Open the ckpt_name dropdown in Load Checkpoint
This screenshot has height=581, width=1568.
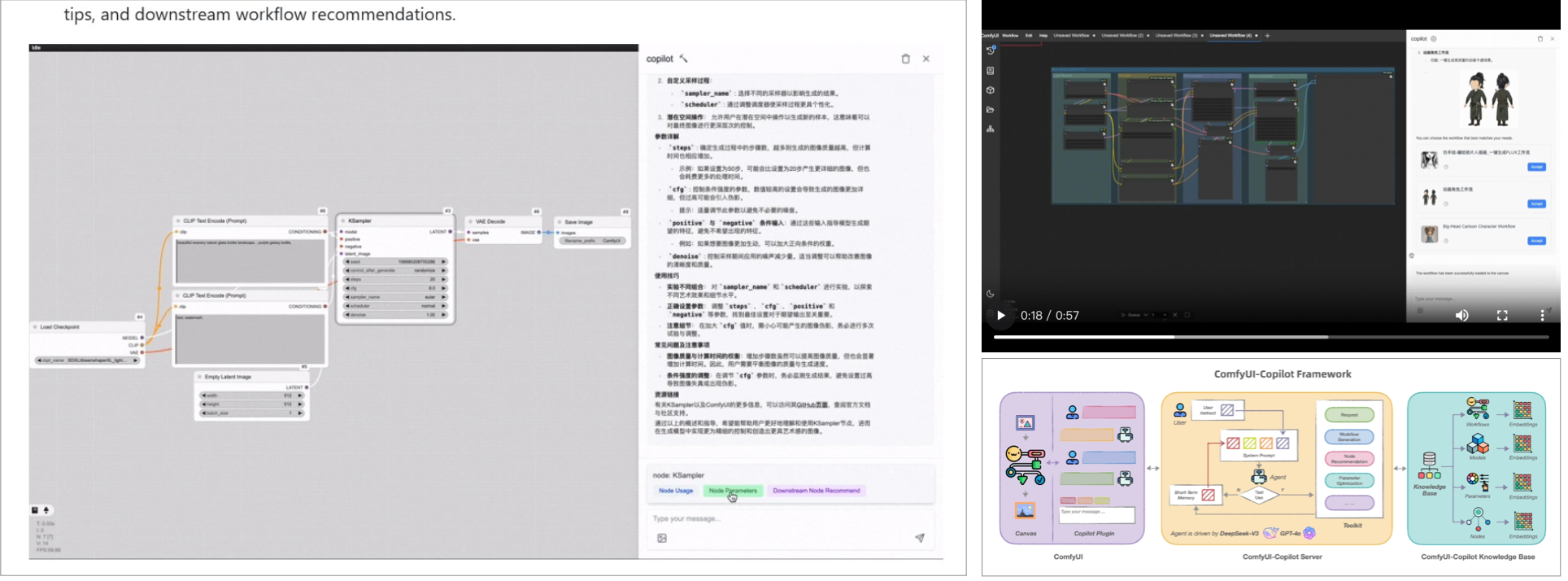click(87, 360)
